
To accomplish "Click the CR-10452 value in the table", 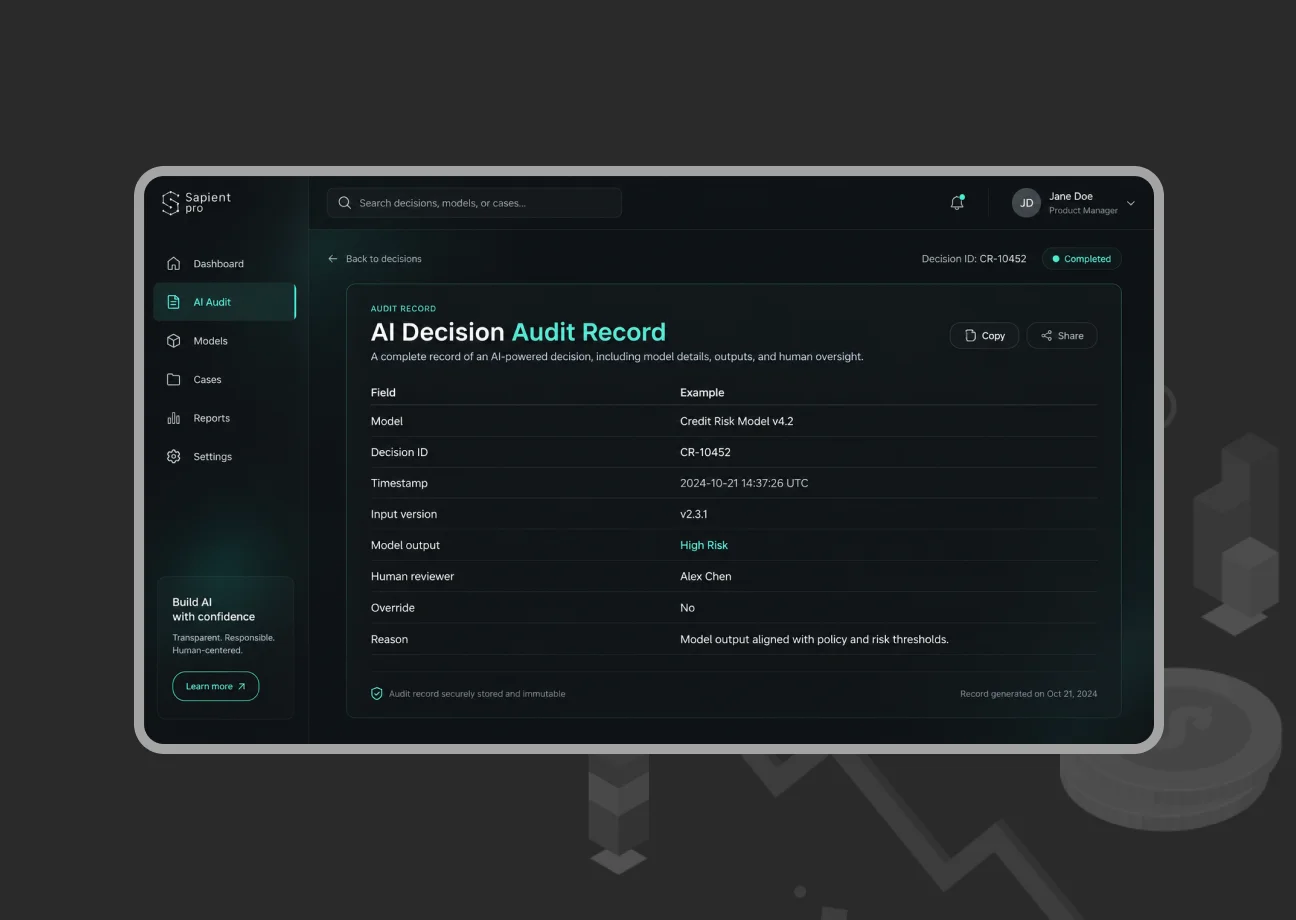I will point(705,452).
